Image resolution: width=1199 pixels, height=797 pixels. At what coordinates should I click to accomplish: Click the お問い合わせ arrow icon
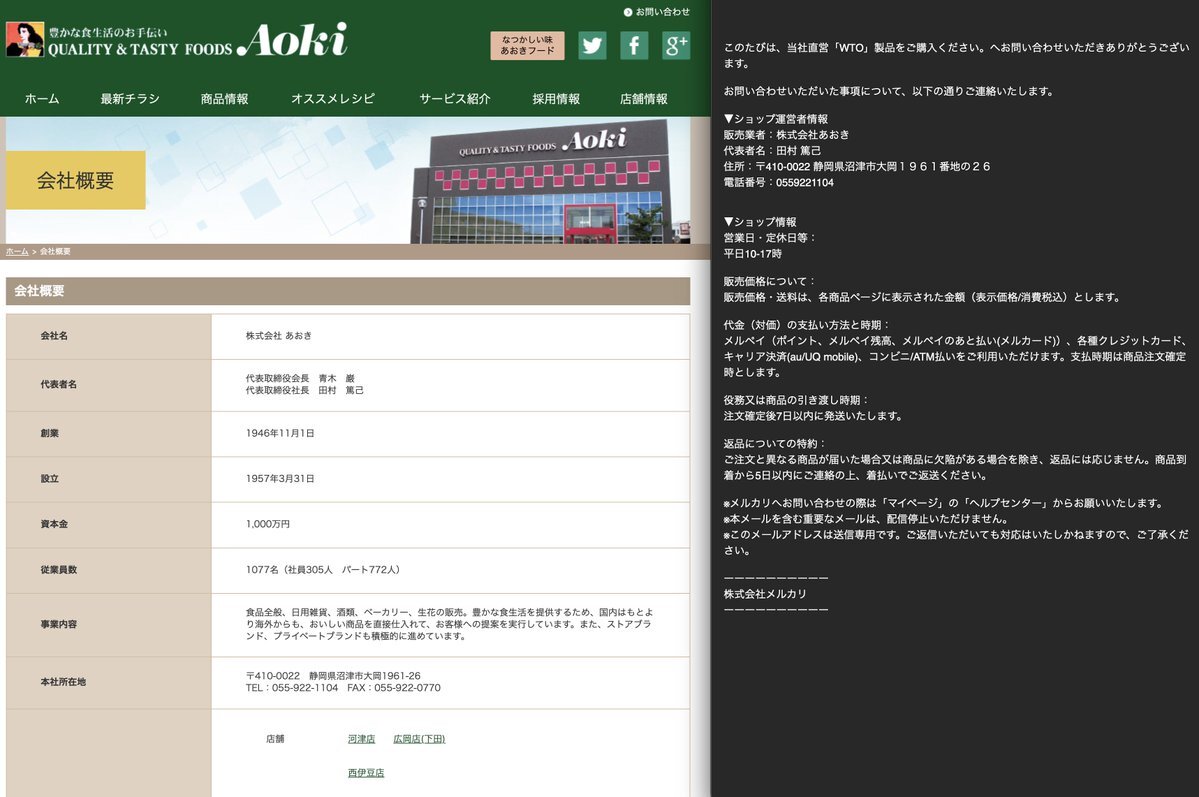628,12
